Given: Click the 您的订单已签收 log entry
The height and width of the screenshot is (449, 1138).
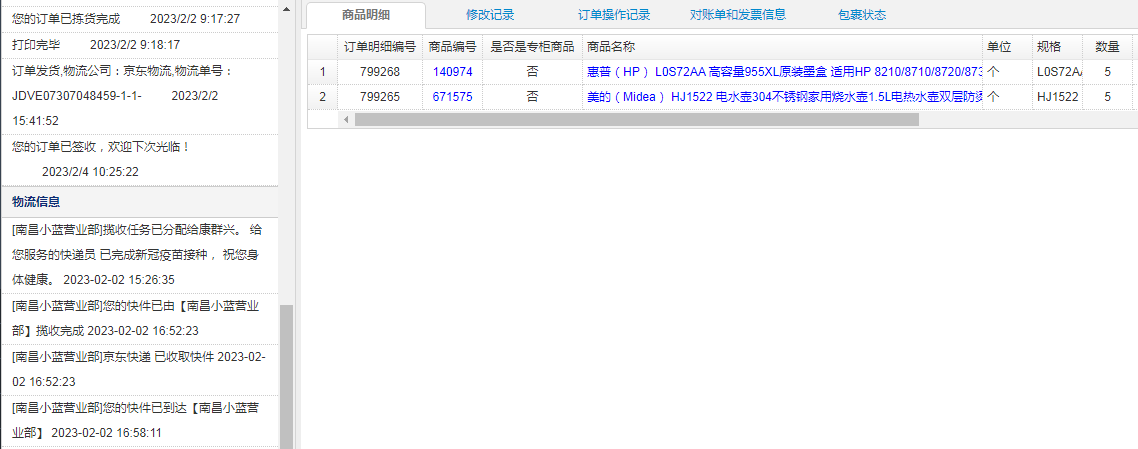Looking at the screenshot, I should coord(139,160).
